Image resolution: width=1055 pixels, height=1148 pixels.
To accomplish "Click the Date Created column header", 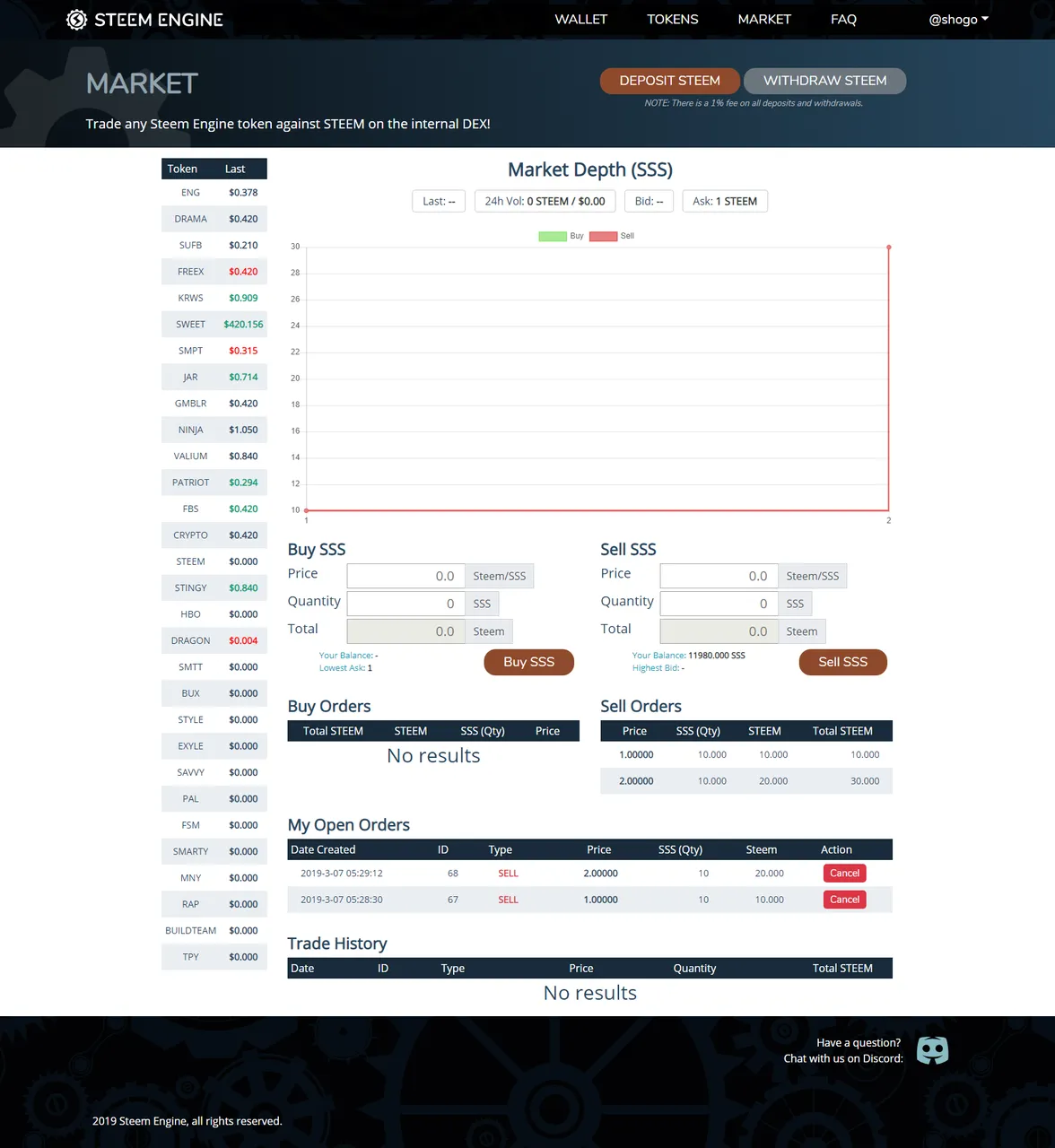I will point(323,850).
